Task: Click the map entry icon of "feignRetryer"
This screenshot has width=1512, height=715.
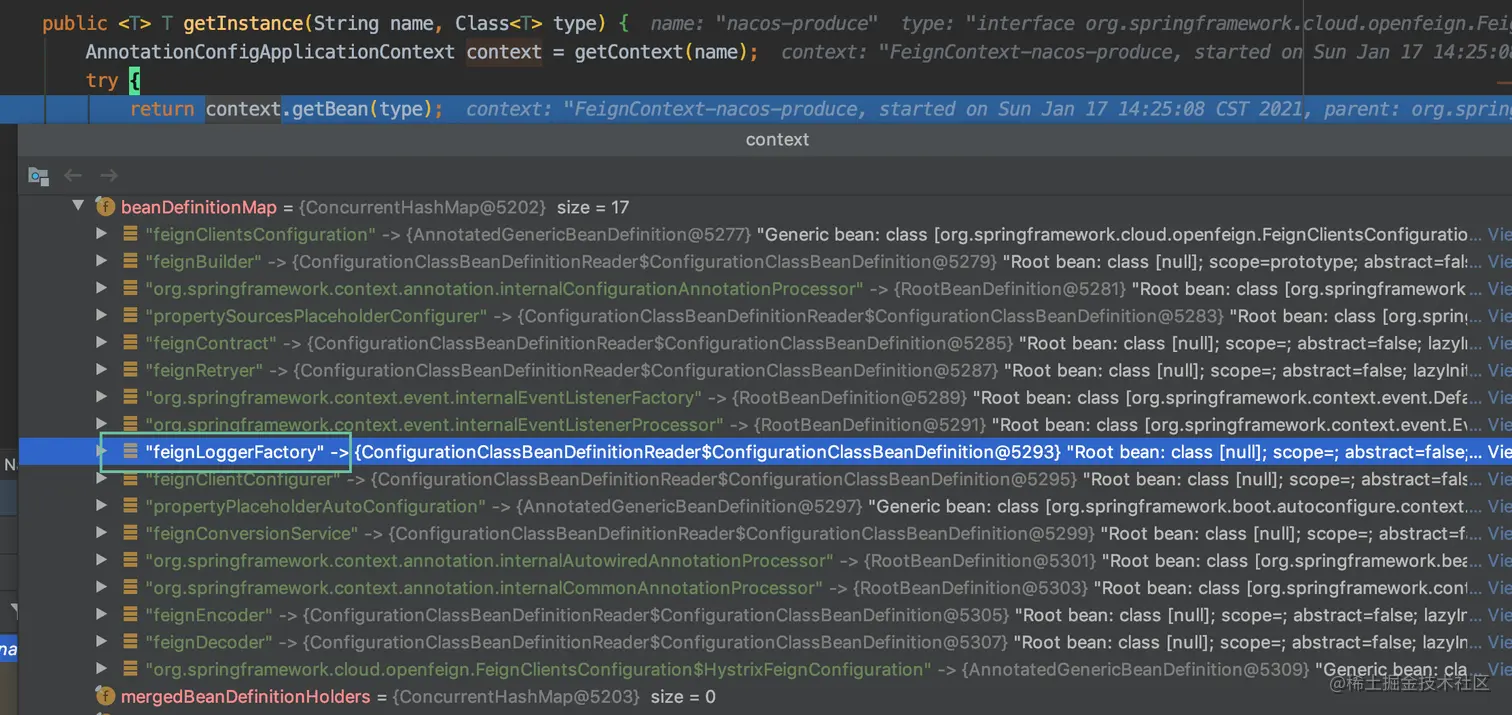Action: click(x=130, y=370)
